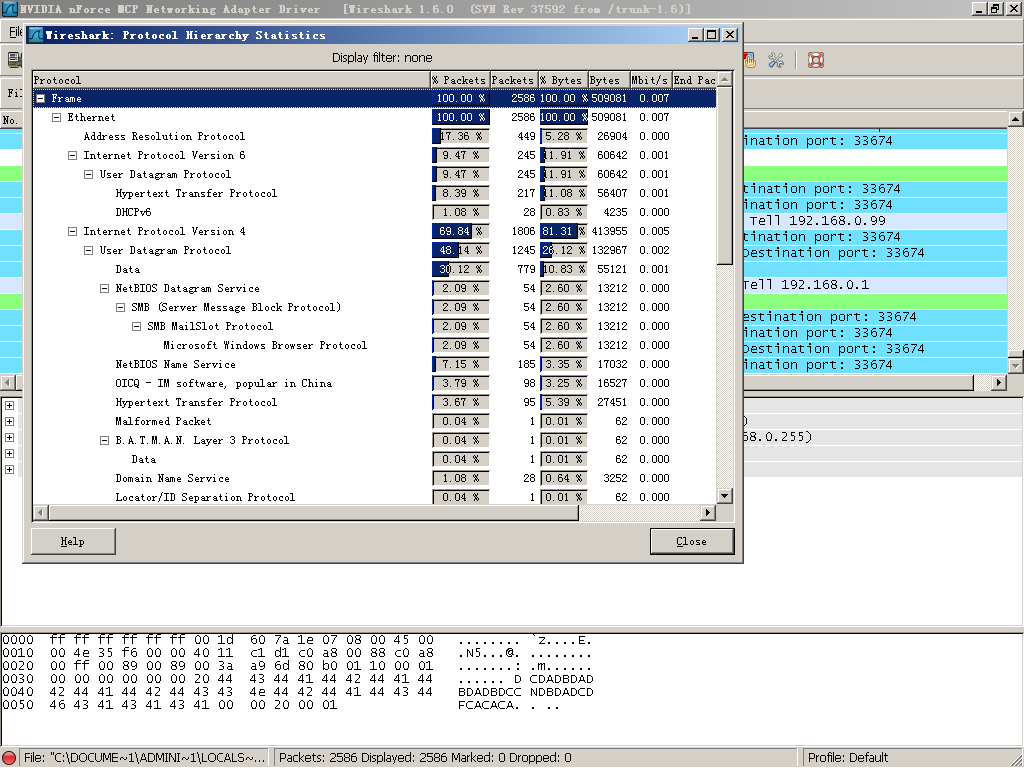Screen dimensions: 1024x768
Task: Expand the first packet detail tree row
Action: point(9,406)
